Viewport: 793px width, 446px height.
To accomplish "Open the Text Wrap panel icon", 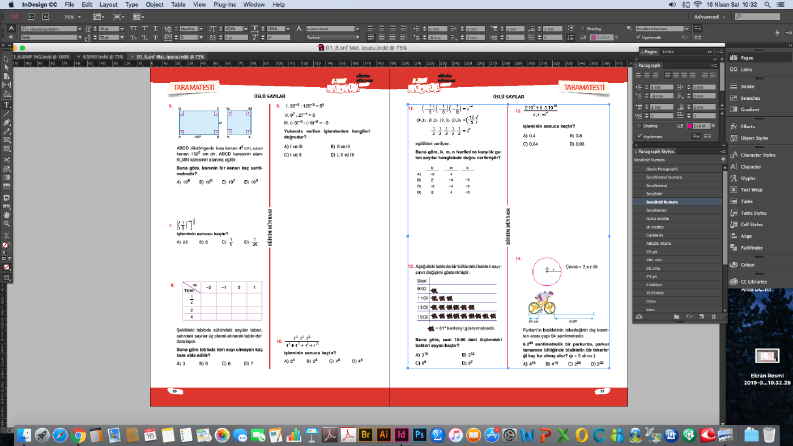I will (733, 190).
